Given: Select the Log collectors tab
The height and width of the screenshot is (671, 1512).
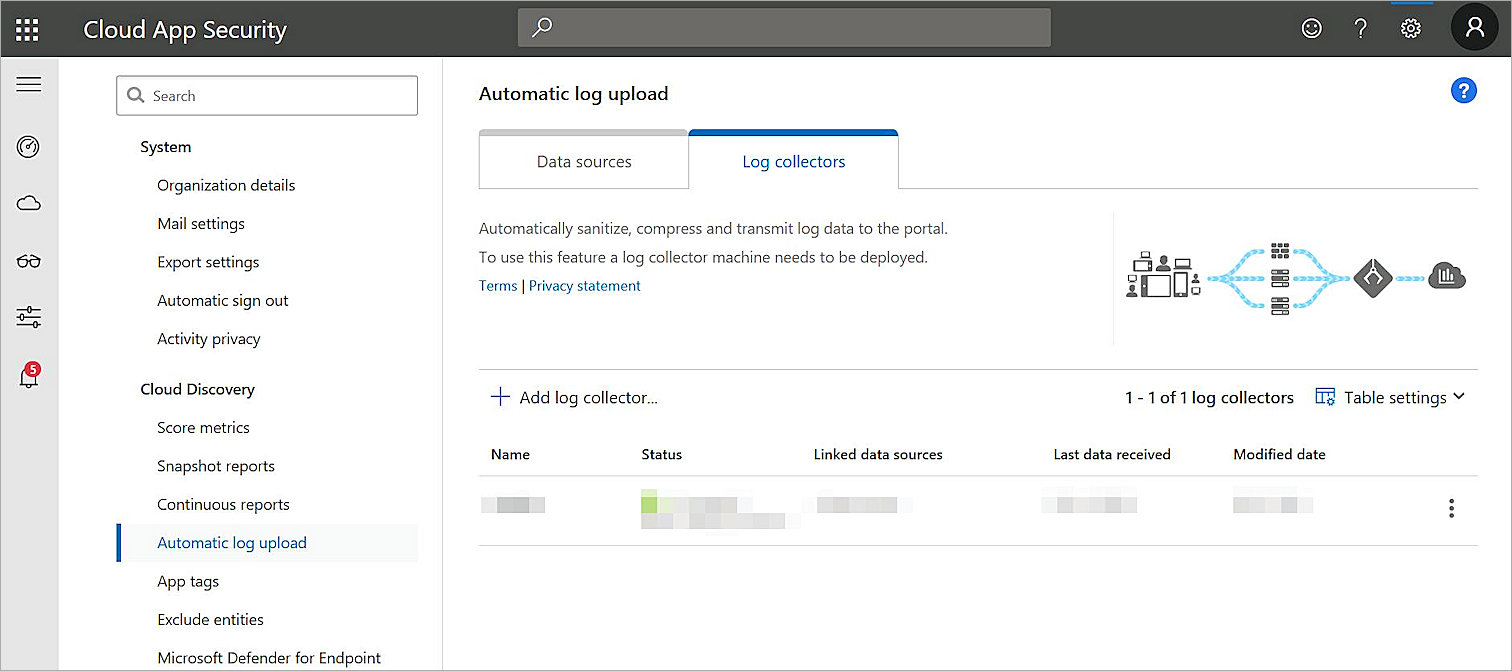Looking at the screenshot, I should pos(793,161).
